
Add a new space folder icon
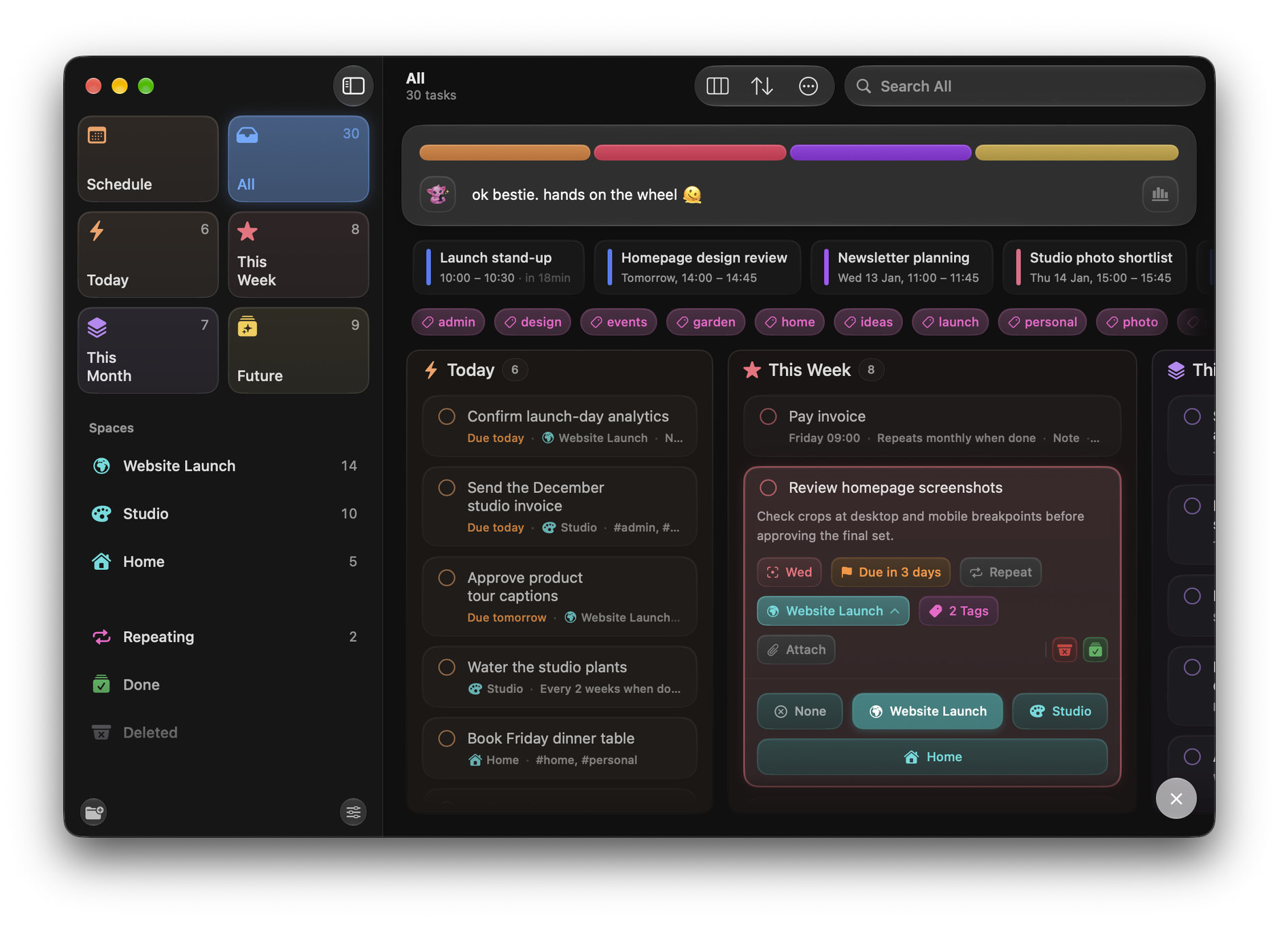pyautogui.click(x=94, y=811)
